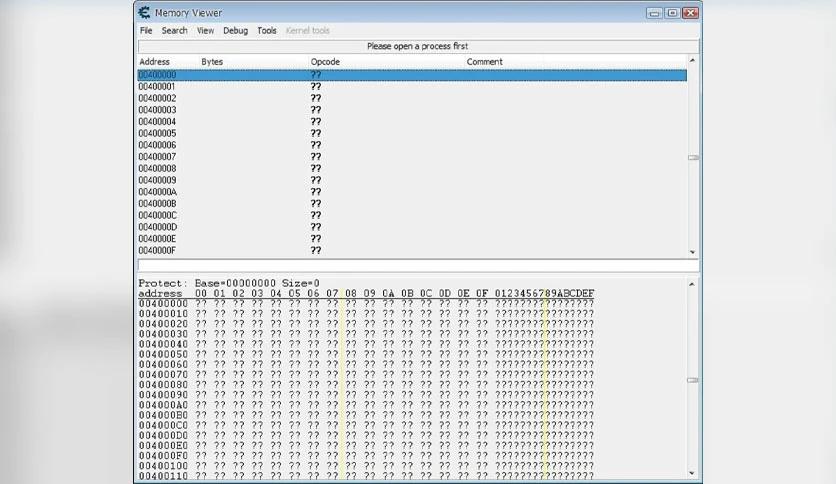Click hex dump address 00400020
Image resolution: width=836 pixels, height=484 pixels.
click(163, 324)
